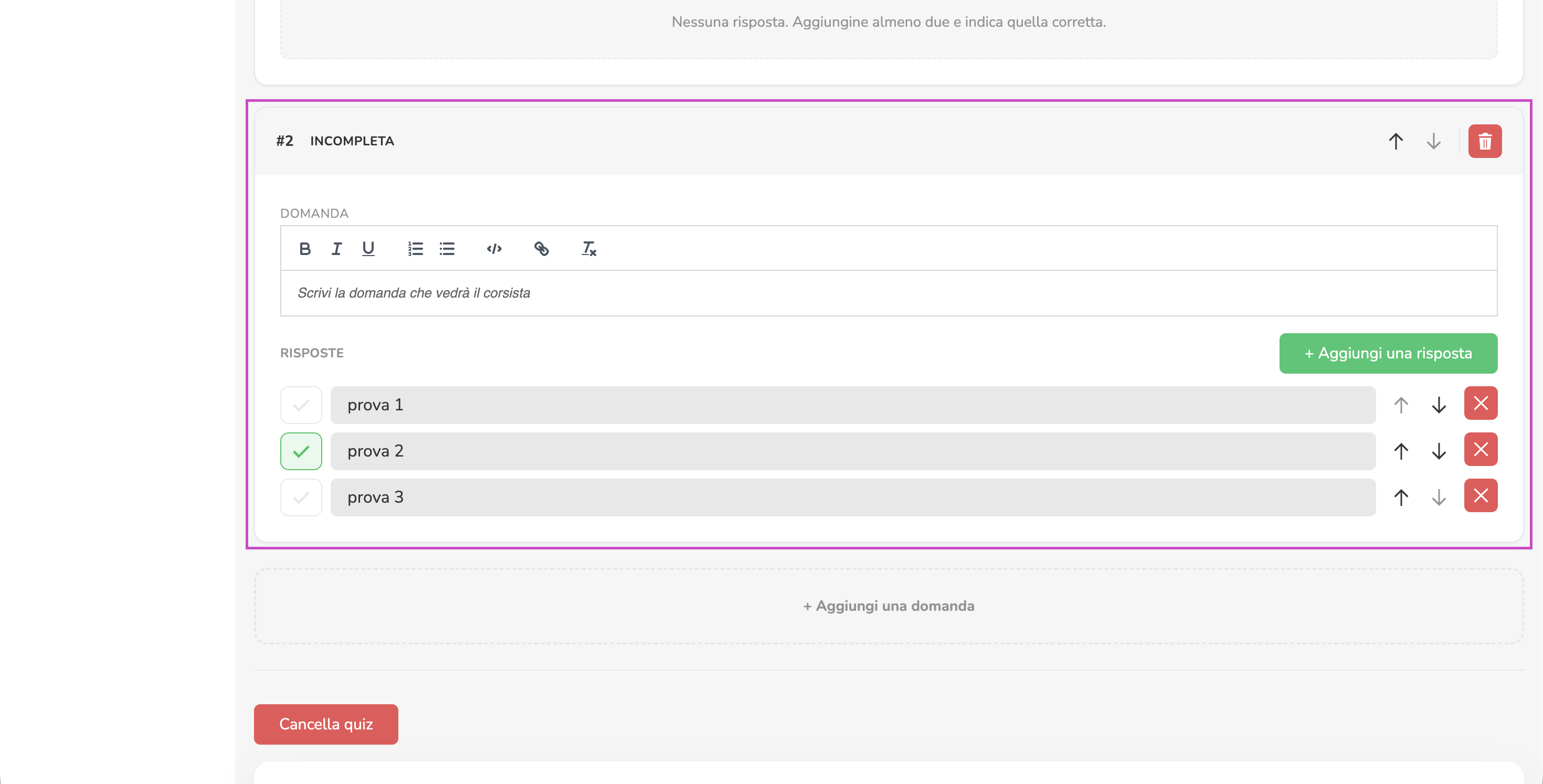Edit the prova 2 answer field
This screenshot has height=784, width=1543.
pyautogui.click(x=853, y=451)
